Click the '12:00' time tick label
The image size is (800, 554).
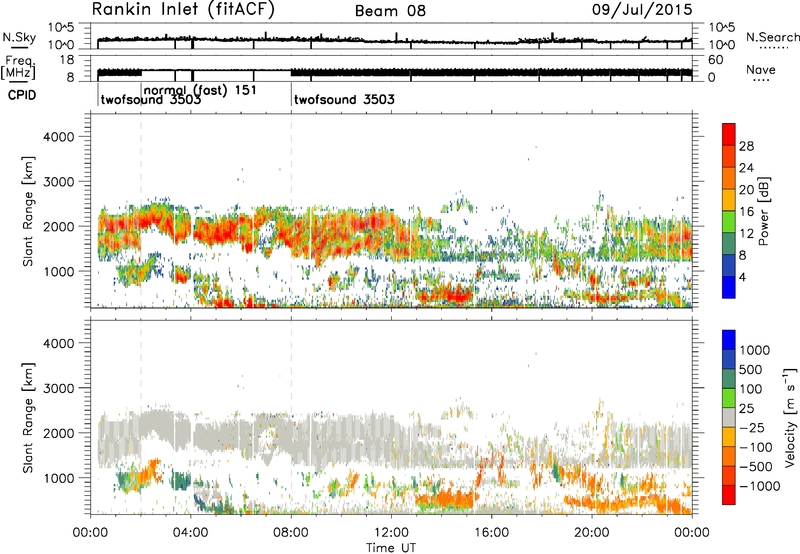(391, 533)
